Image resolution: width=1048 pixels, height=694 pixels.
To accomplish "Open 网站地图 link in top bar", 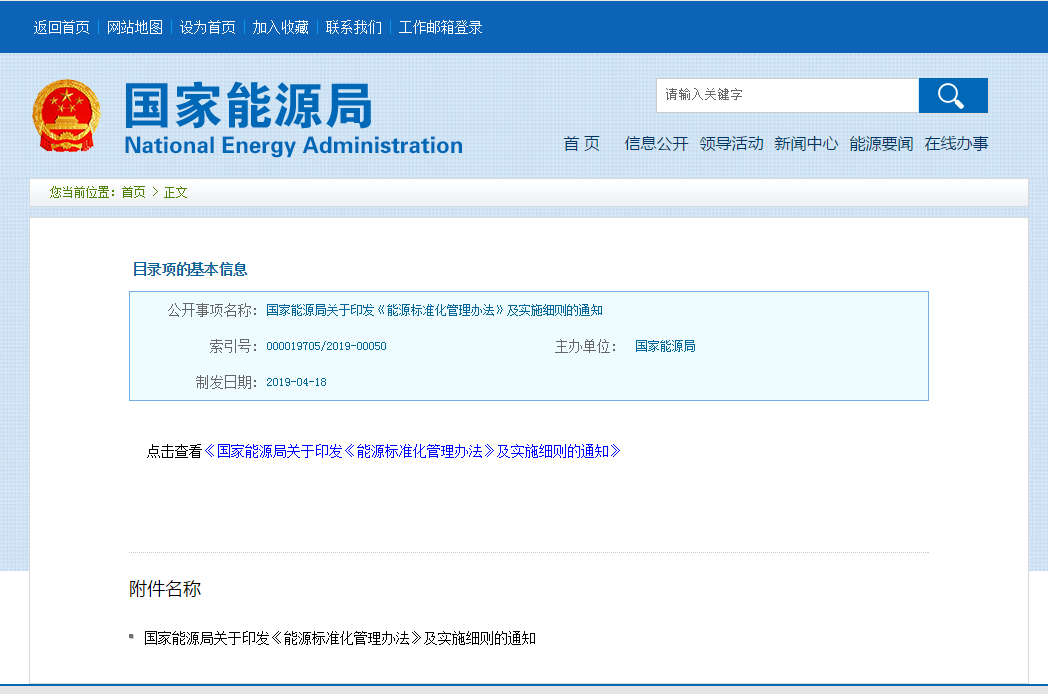I will pos(134,27).
